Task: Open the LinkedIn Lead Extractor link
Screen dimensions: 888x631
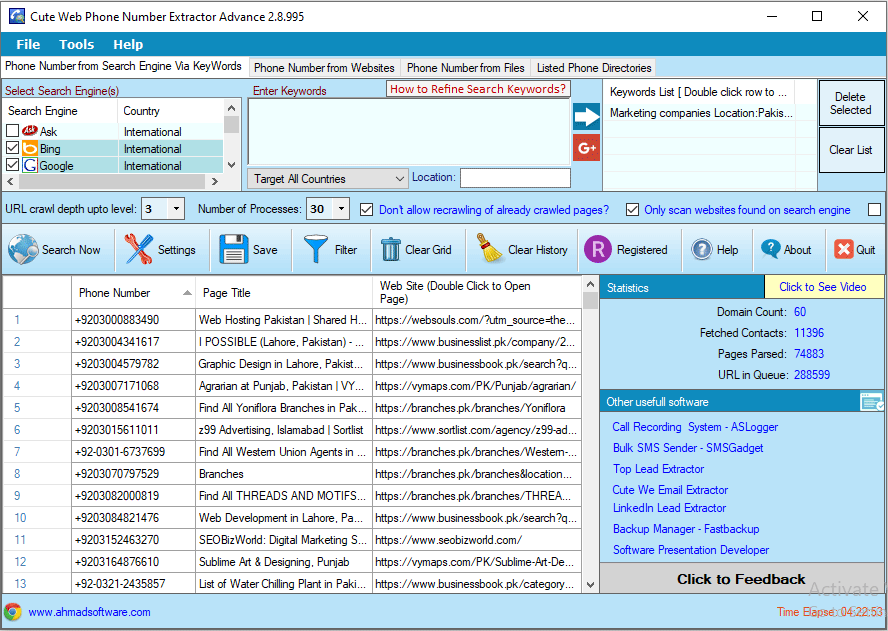Action: pos(669,508)
